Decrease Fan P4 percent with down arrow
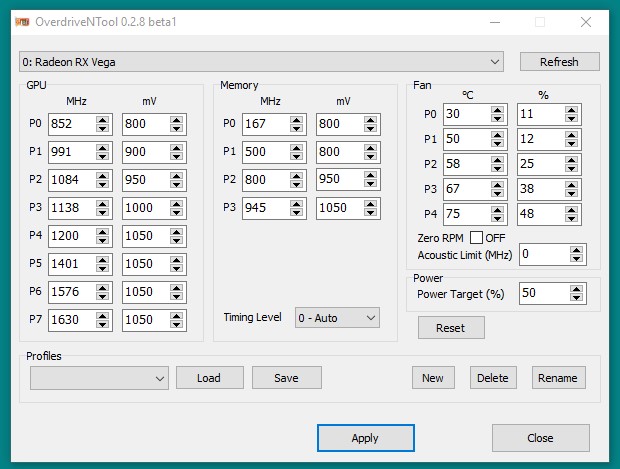Screen dimensions: 620x469 point(573,220)
